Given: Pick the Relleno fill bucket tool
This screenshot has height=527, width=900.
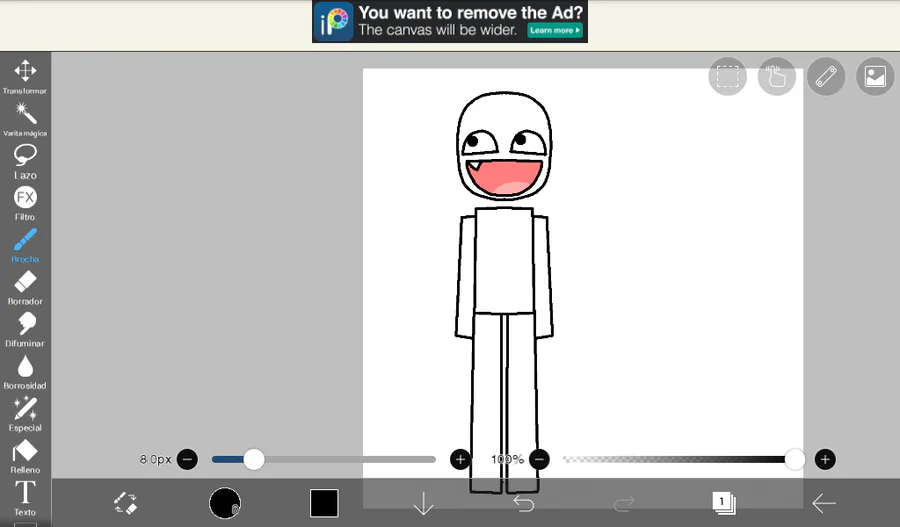Looking at the screenshot, I should tap(25, 456).
